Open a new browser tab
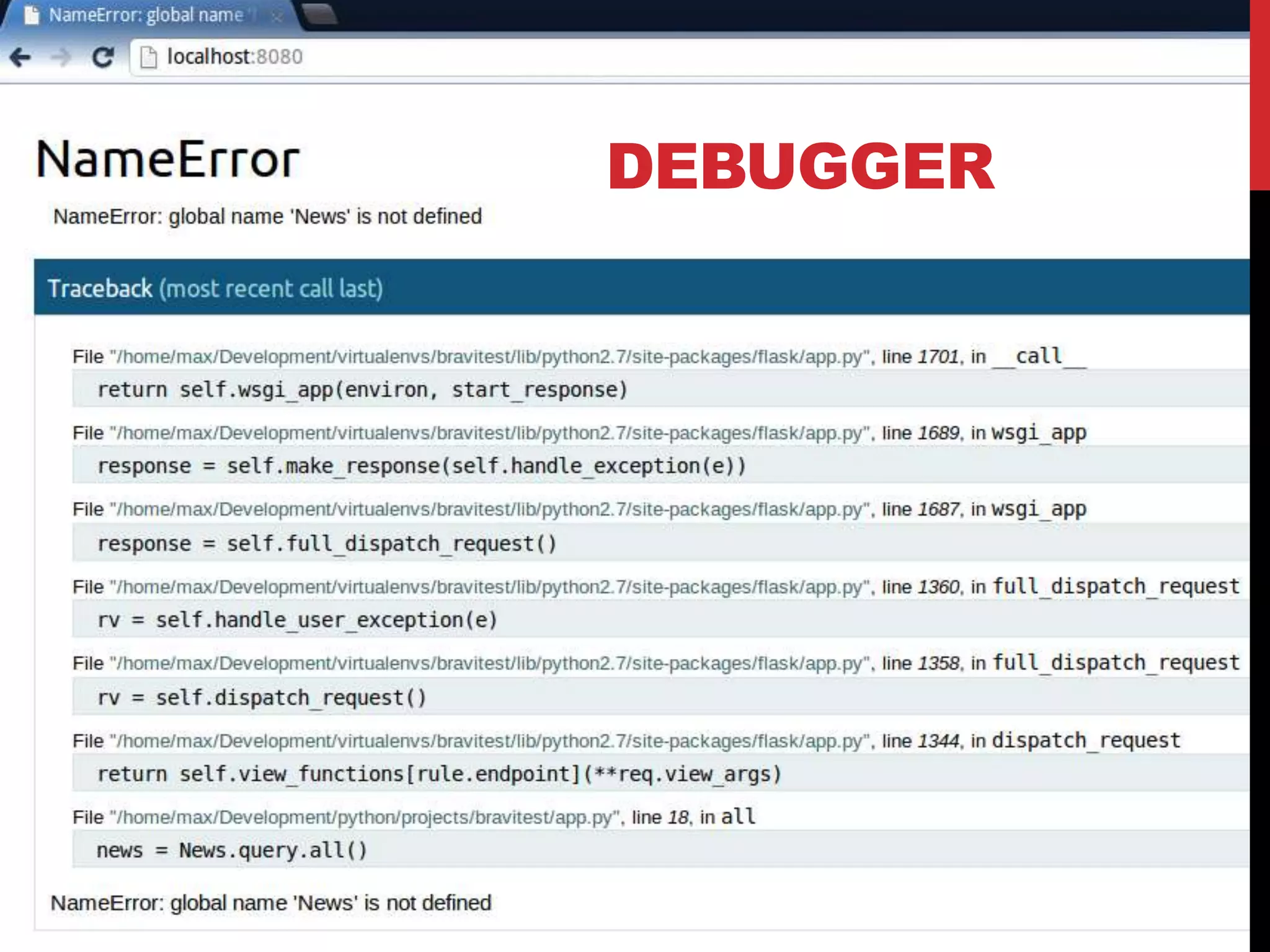 pyautogui.click(x=320, y=14)
